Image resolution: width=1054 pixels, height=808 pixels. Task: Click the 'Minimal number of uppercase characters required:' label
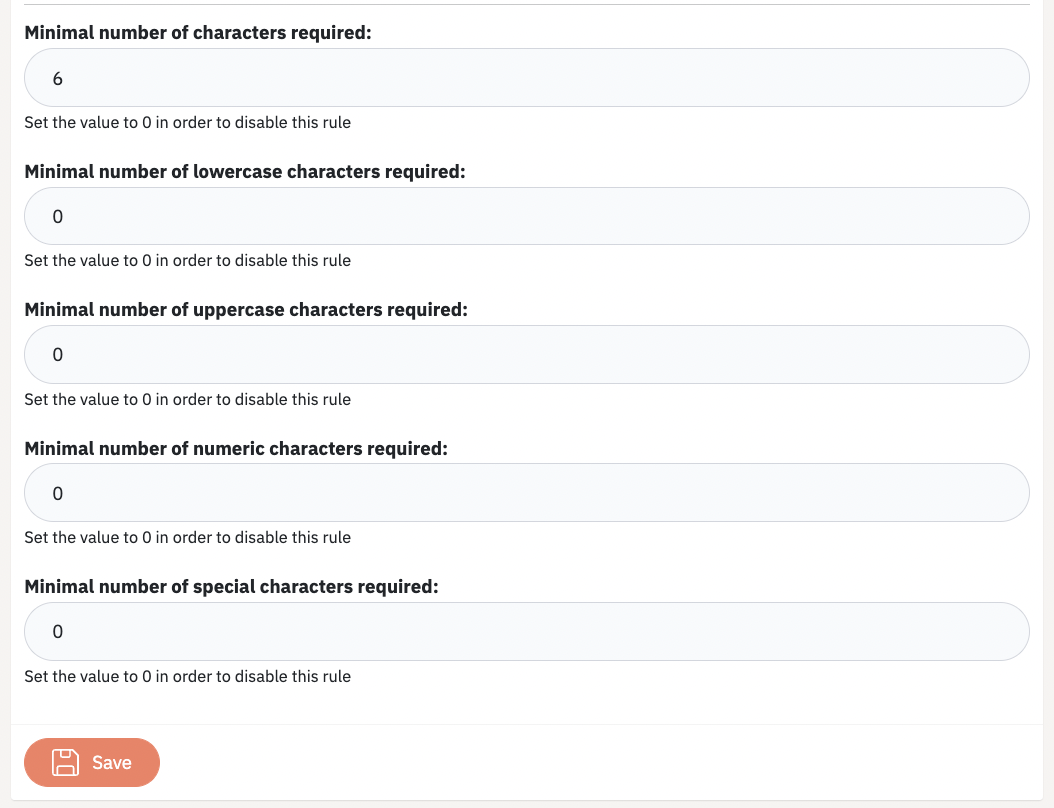[246, 309]
